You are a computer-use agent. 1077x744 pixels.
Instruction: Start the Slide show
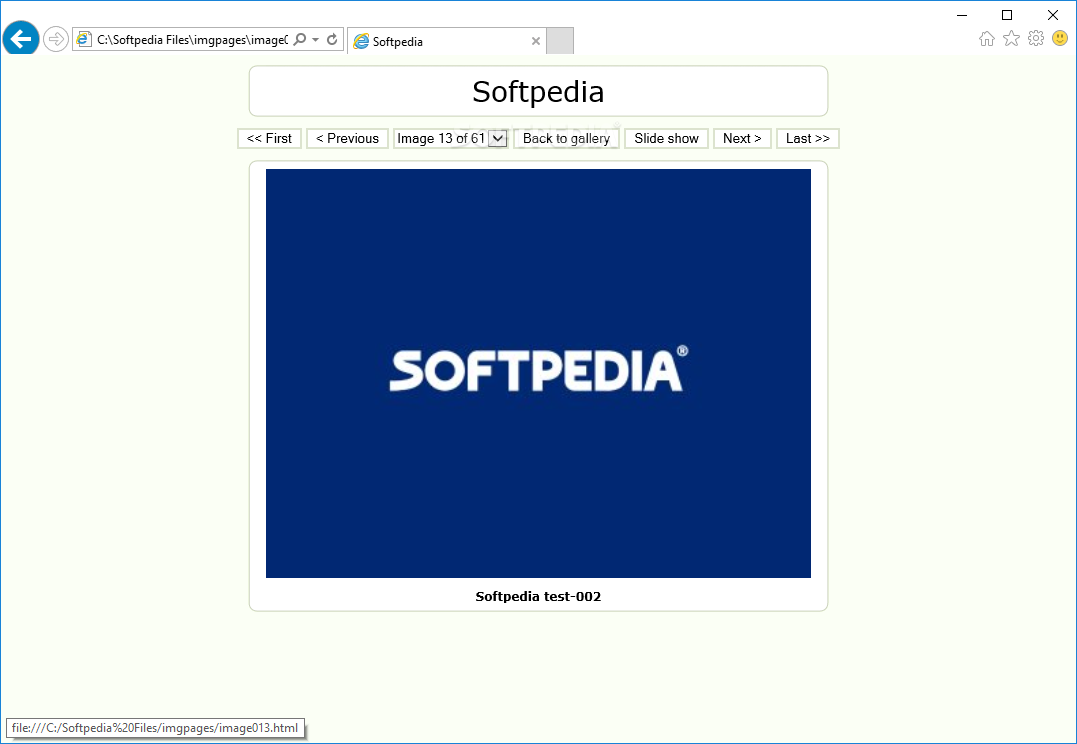coord(666,138)
